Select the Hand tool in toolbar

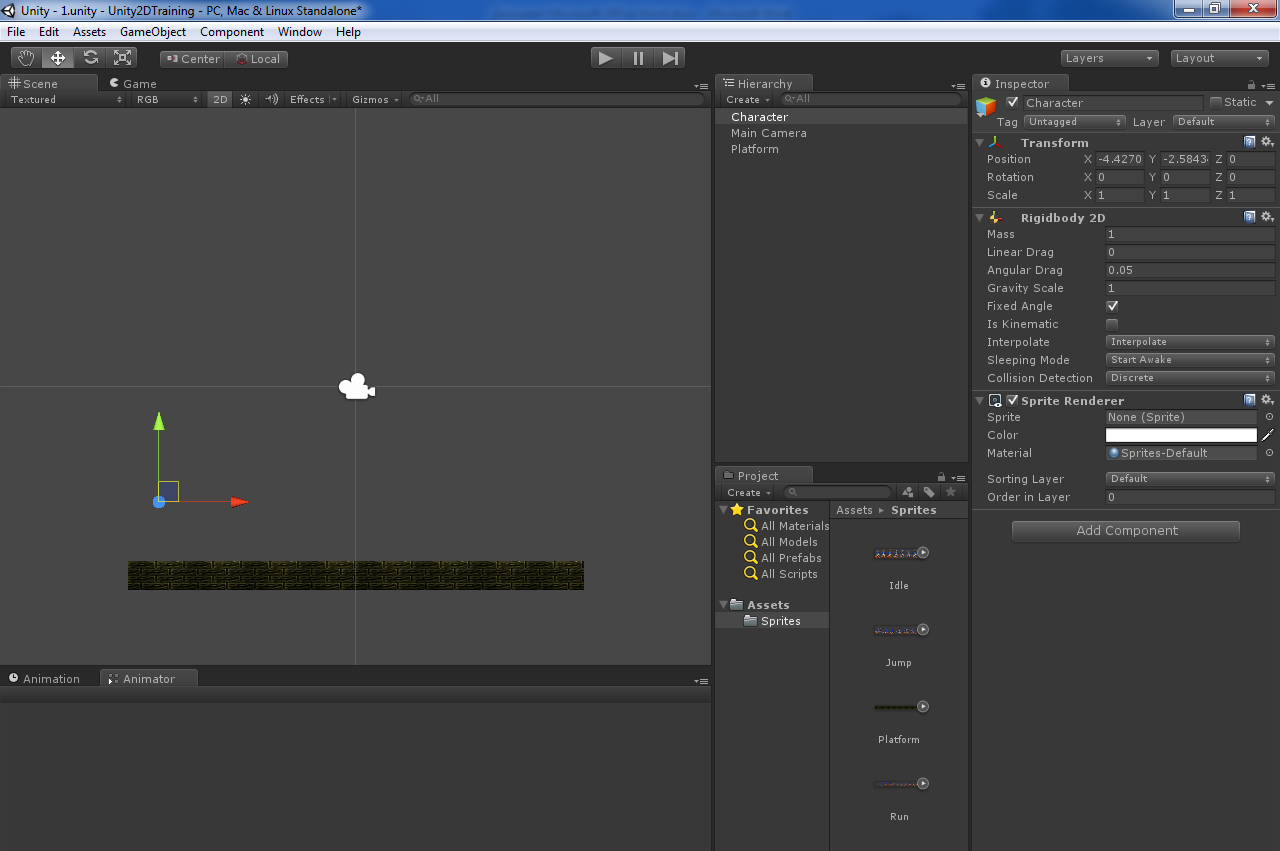tap(26, 58)
